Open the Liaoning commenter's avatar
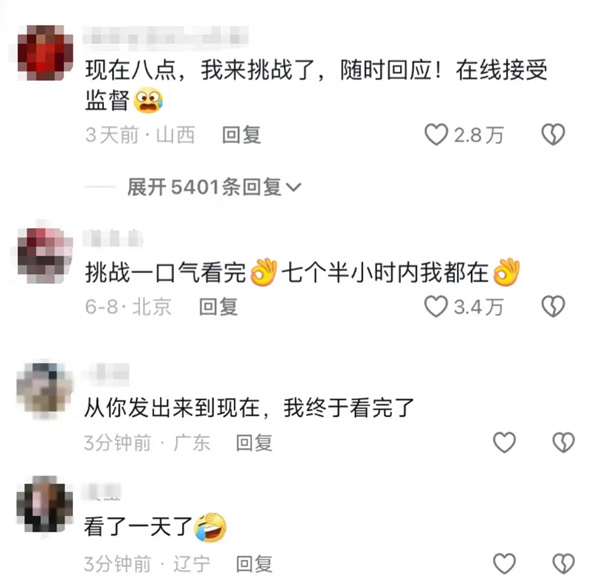 45,504
